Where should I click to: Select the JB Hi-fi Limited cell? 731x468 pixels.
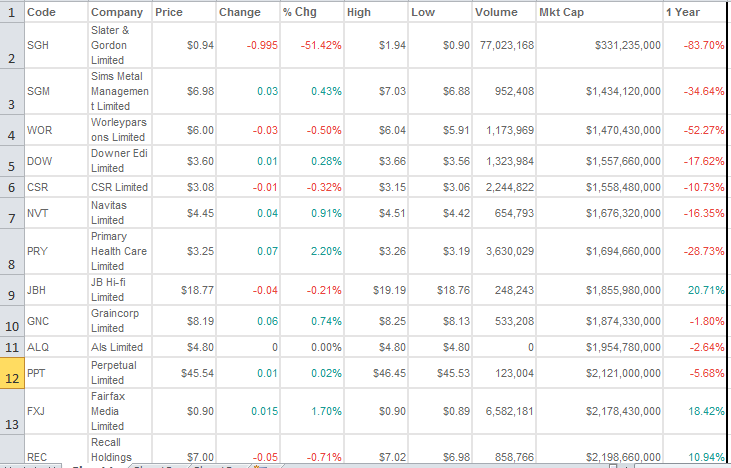[120, 290]
